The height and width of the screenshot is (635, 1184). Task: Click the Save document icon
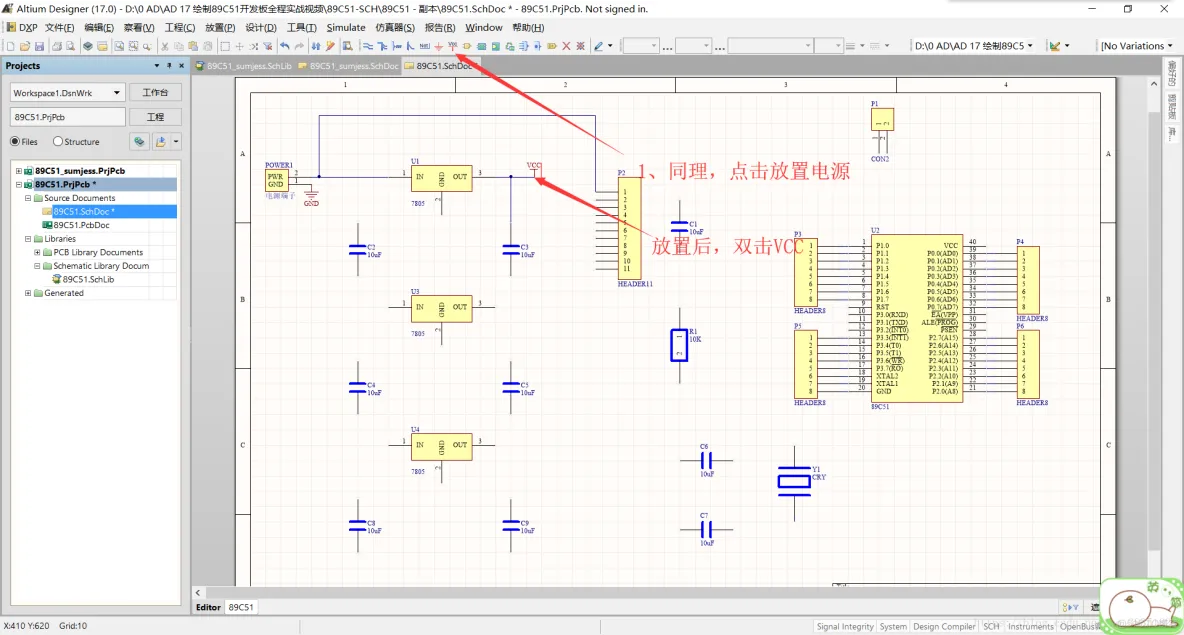coord(39,46)
